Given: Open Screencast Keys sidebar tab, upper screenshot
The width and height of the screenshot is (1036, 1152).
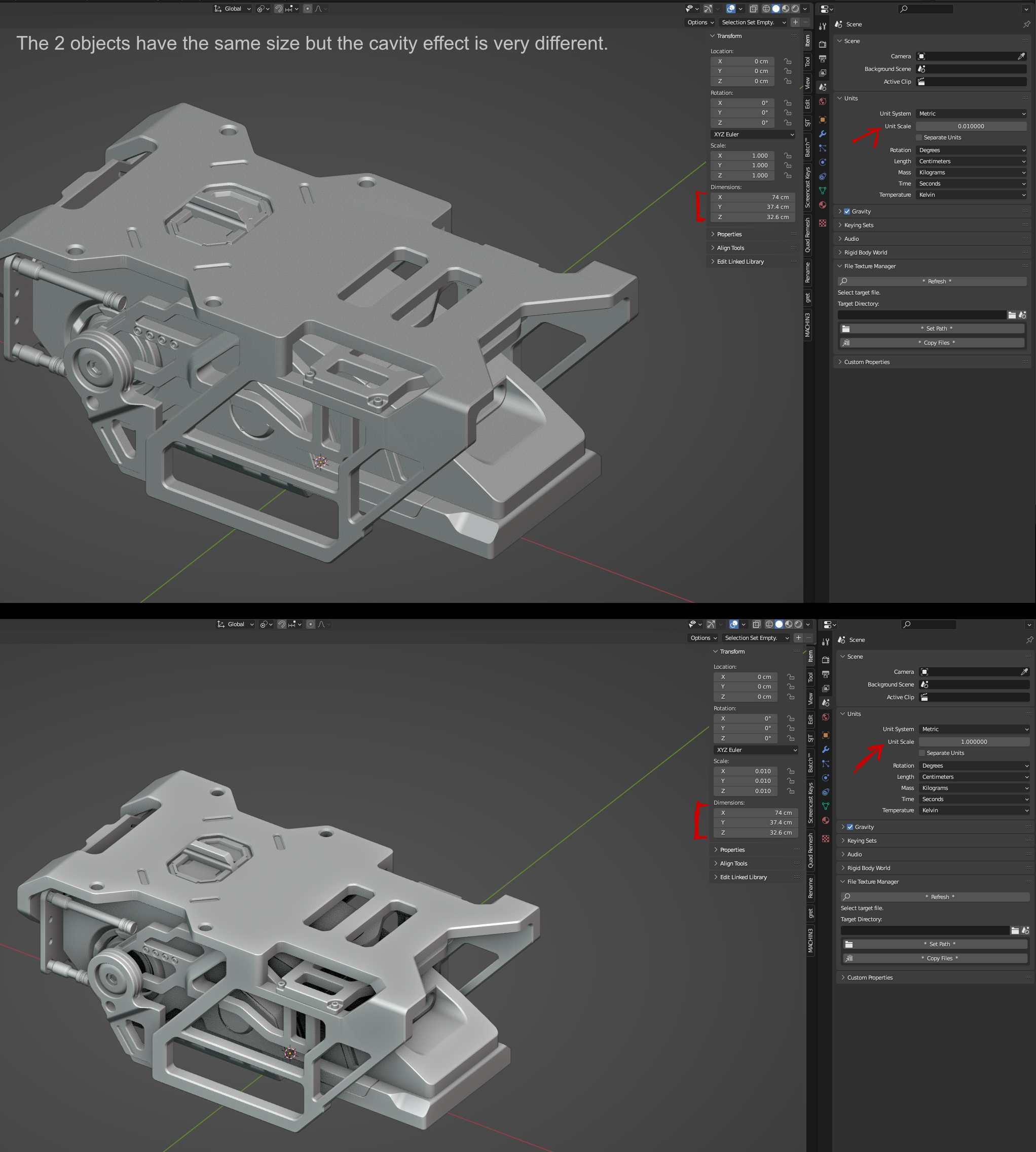Looking at the screenshot, I should 807,187.
